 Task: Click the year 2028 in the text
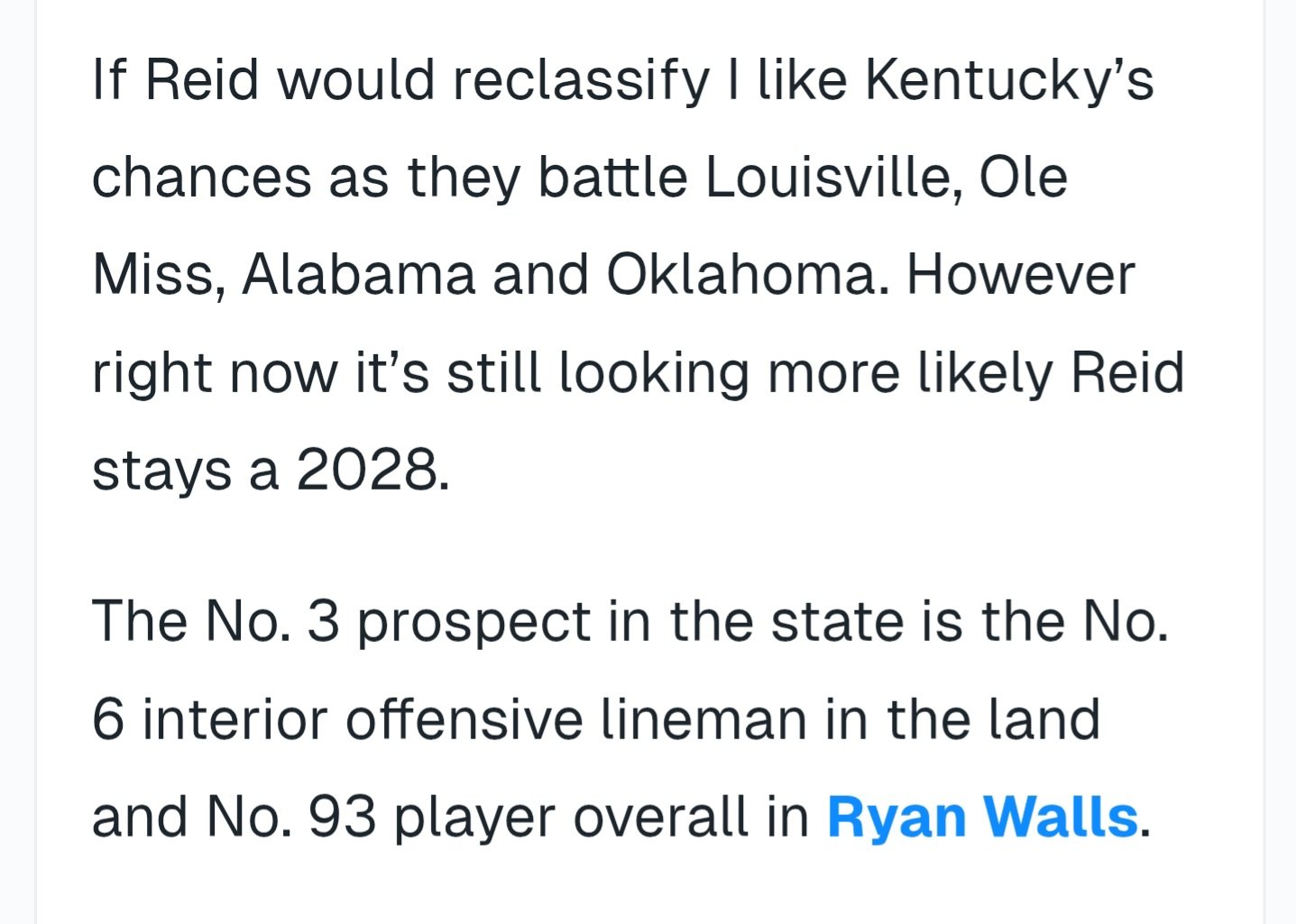[x=372, y=470]
